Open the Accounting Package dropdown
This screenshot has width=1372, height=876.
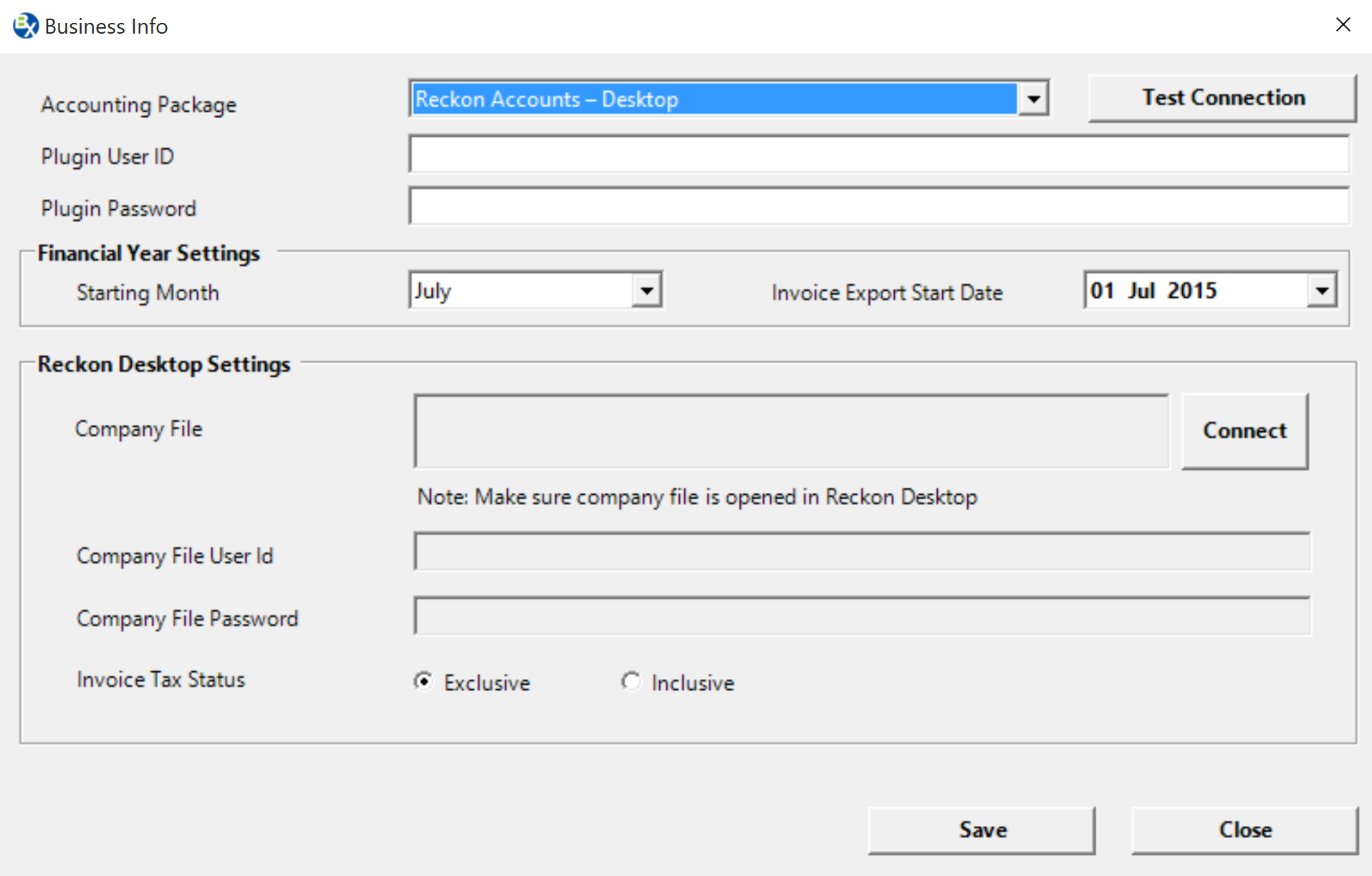1033,99
